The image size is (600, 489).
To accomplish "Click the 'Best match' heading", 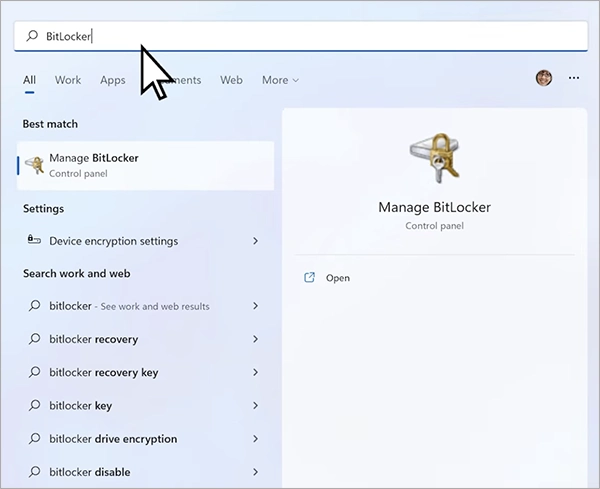I will (x=50, y=124).
